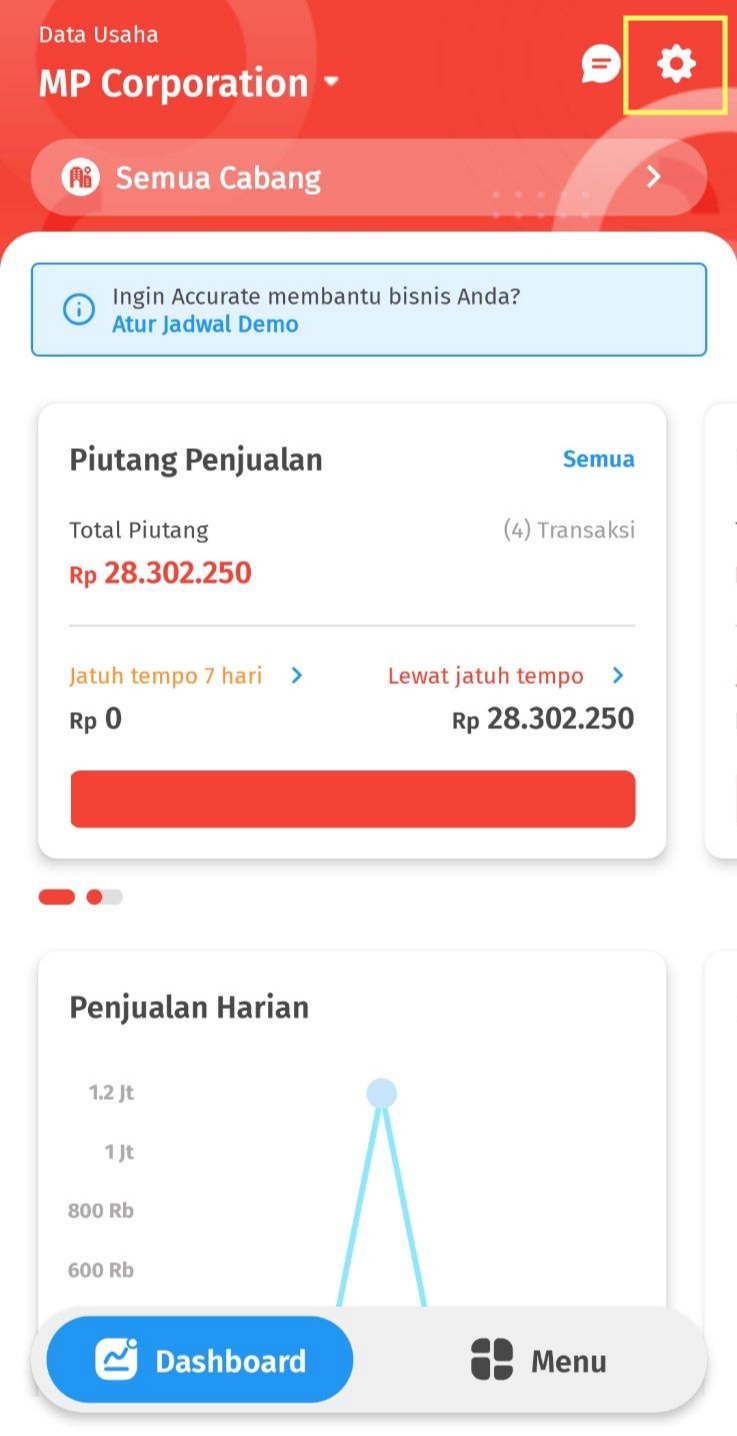
Task: Expand Lewat jatuh tempo arrow
Action: 618,676
